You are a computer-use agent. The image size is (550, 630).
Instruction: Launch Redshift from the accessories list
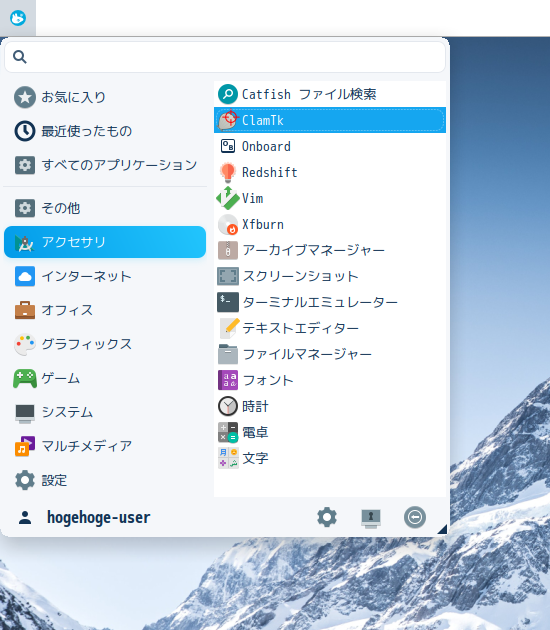pyautogui.click(x=330, y=172)
